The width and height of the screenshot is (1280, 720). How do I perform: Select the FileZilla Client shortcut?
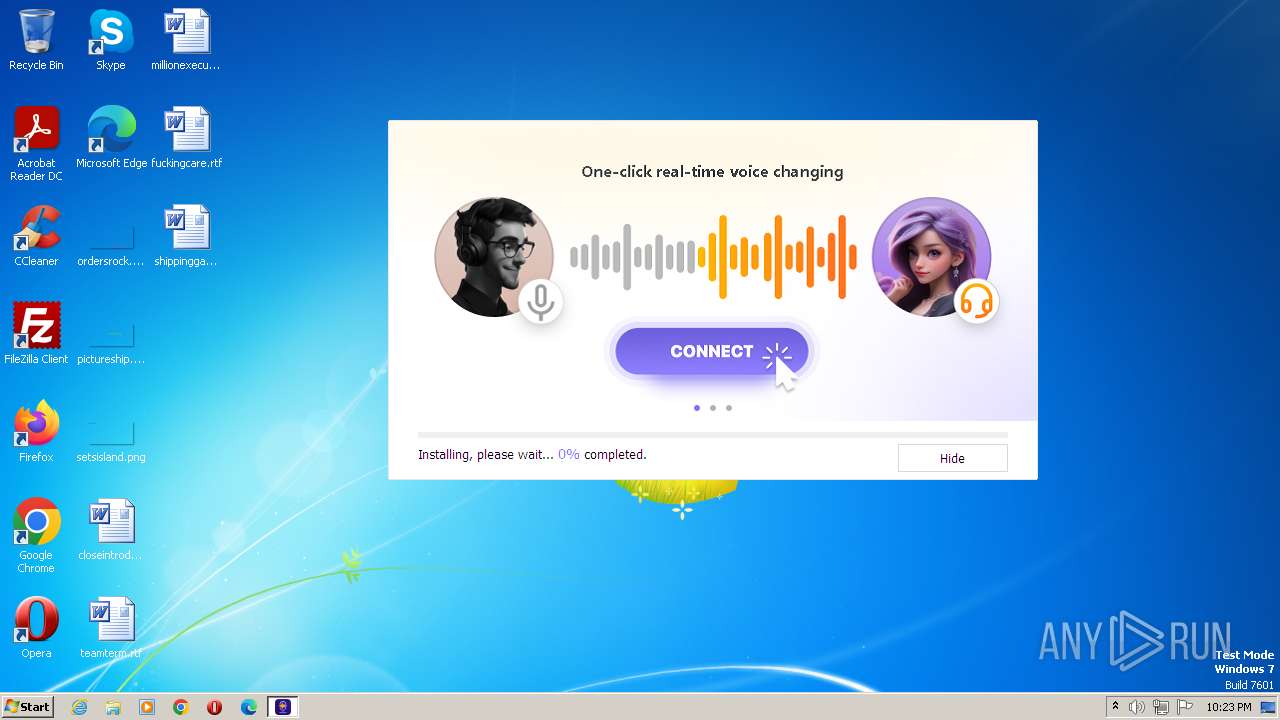coord(36,334)
